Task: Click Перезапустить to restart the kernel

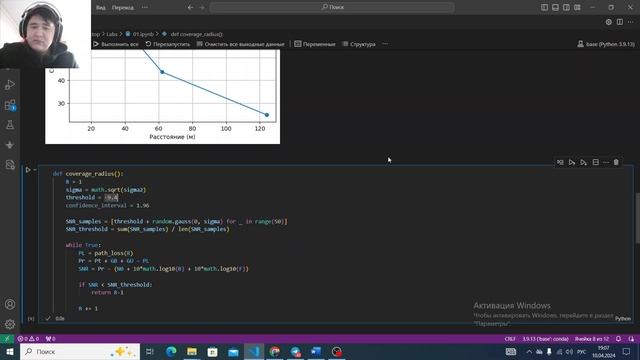Action: (168, 44)
